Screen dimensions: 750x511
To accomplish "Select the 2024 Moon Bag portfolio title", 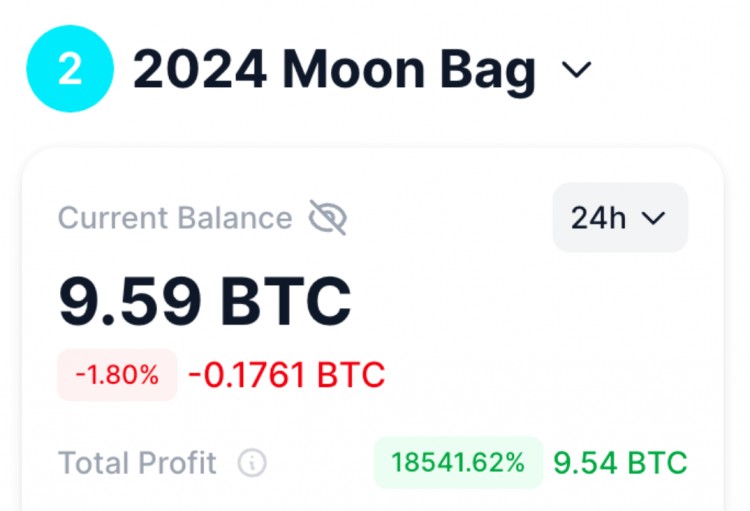I will tap(334, 70).
